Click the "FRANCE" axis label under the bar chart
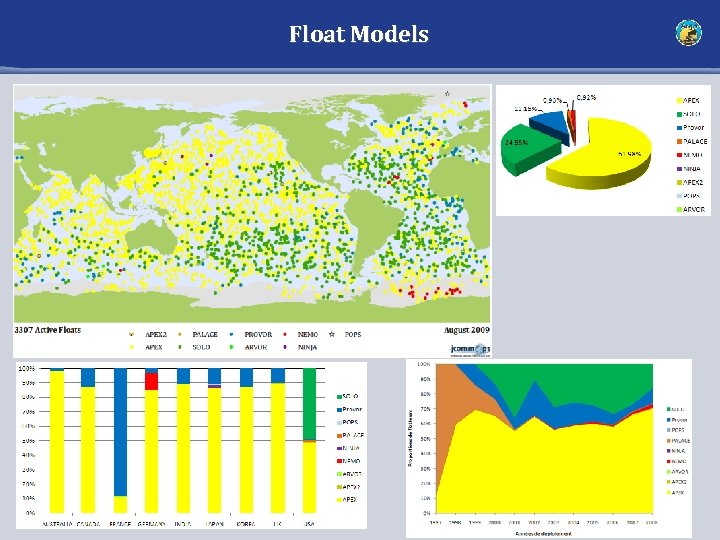Viewport: 720px width, 540px height. click(120, 524)
